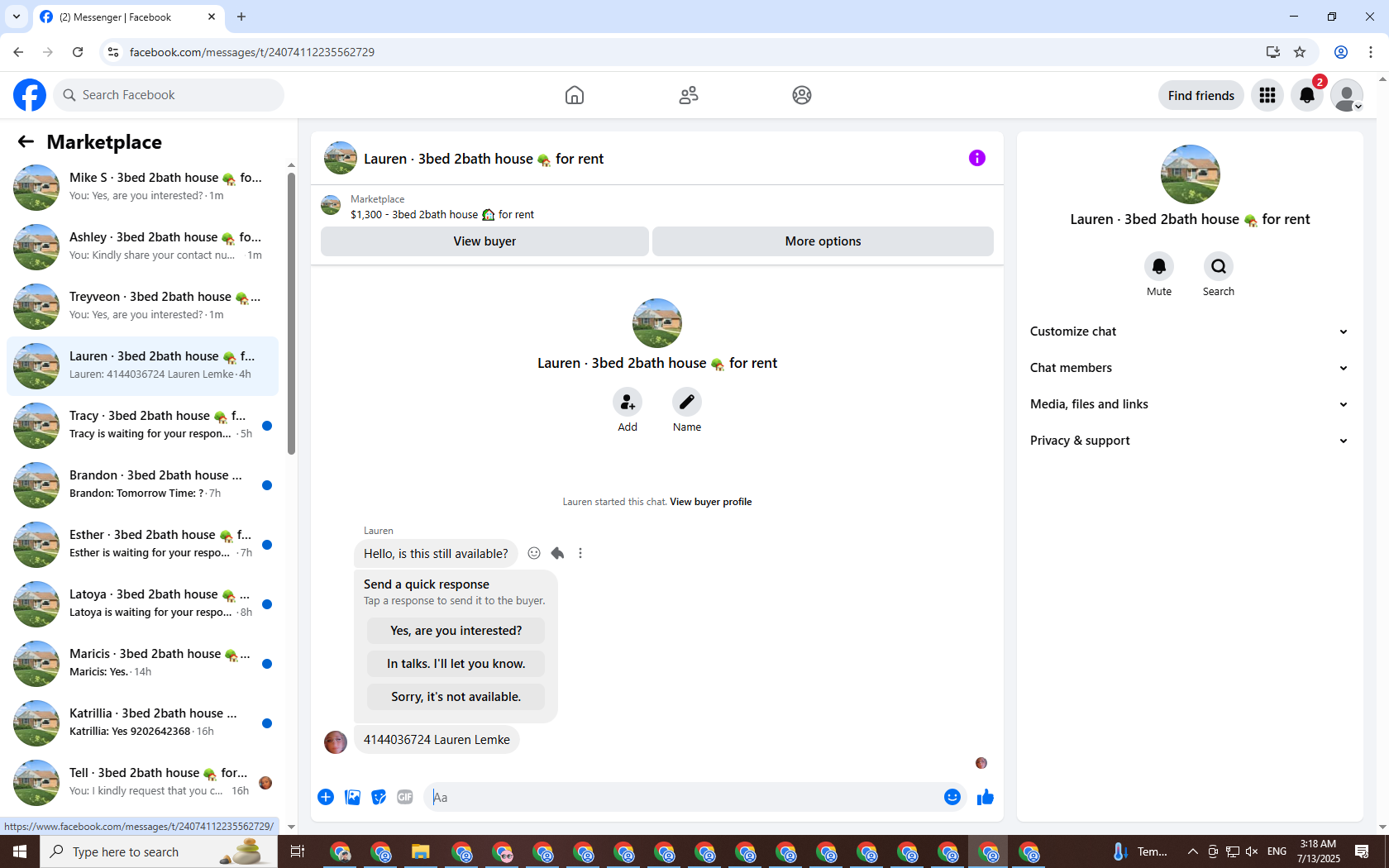Reload the page

pyautogui.click(x=78, y=52)
